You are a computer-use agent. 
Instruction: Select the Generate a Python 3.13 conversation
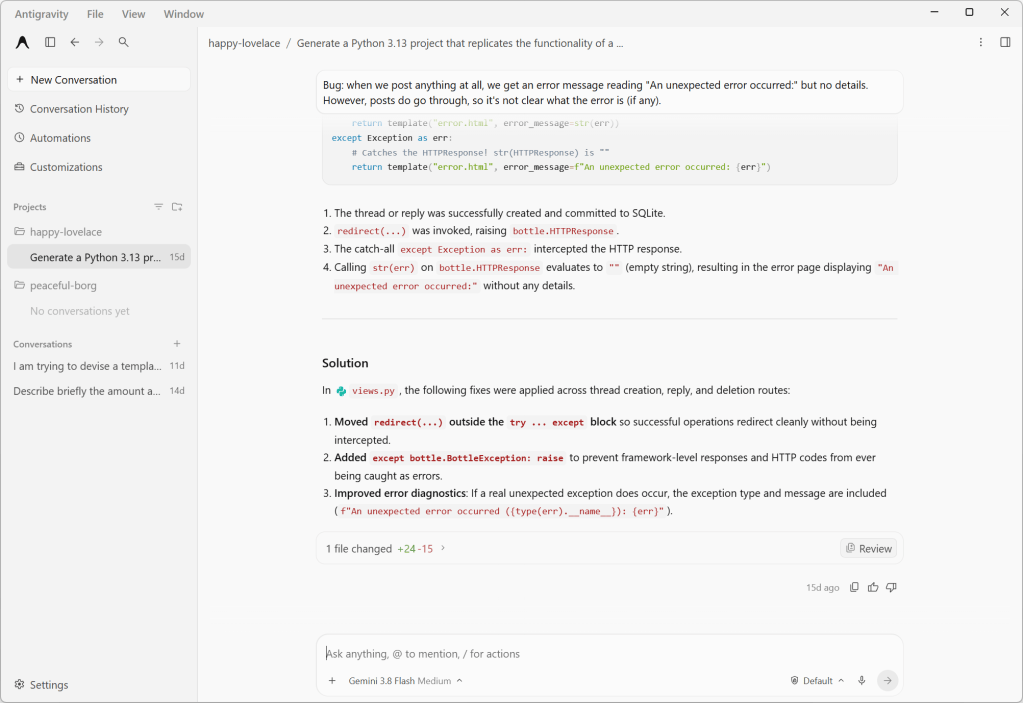[99, 257]
